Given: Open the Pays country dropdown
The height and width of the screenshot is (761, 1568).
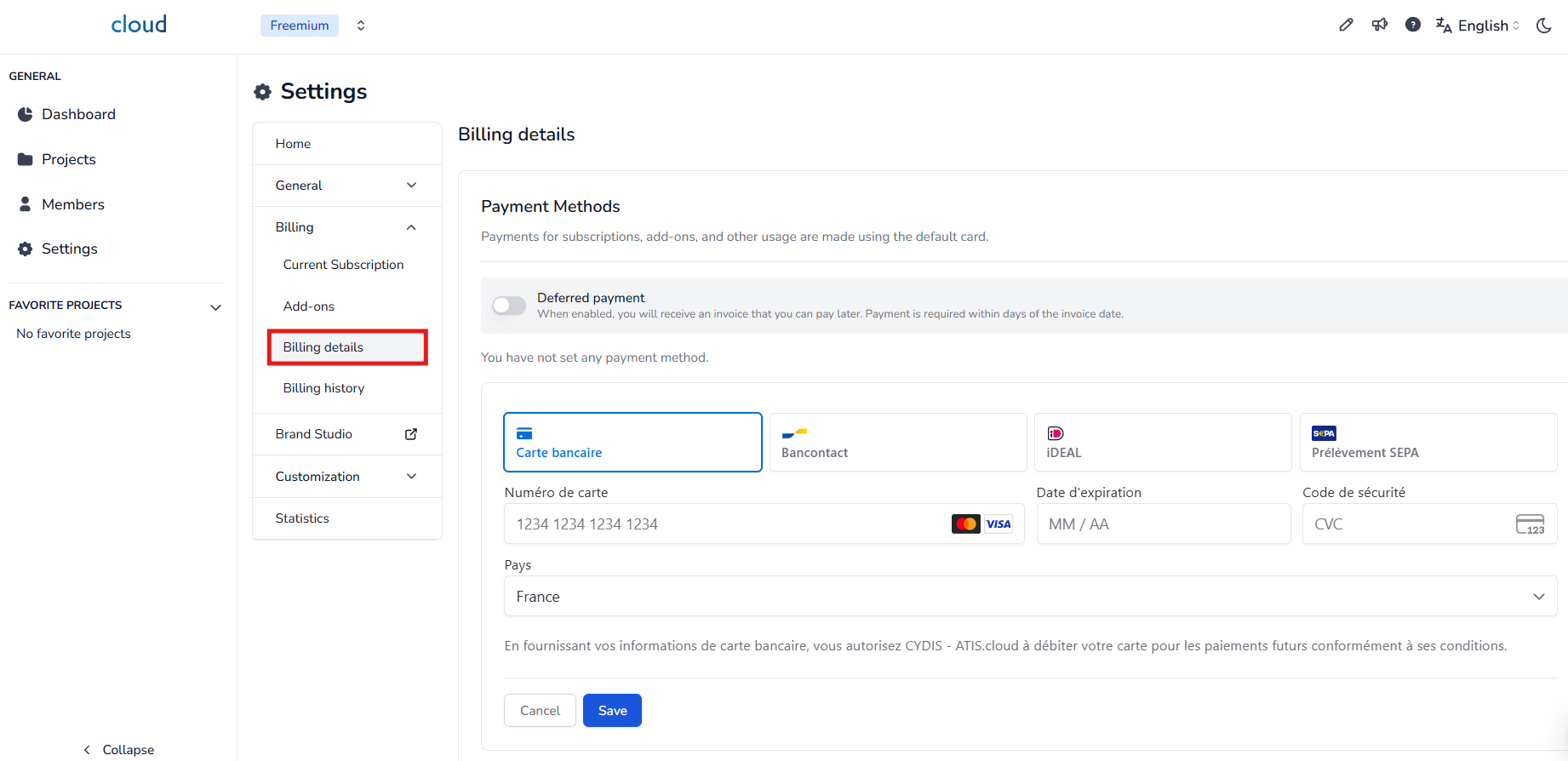Looking at the screenshot, I should [x=1030, y=597].
